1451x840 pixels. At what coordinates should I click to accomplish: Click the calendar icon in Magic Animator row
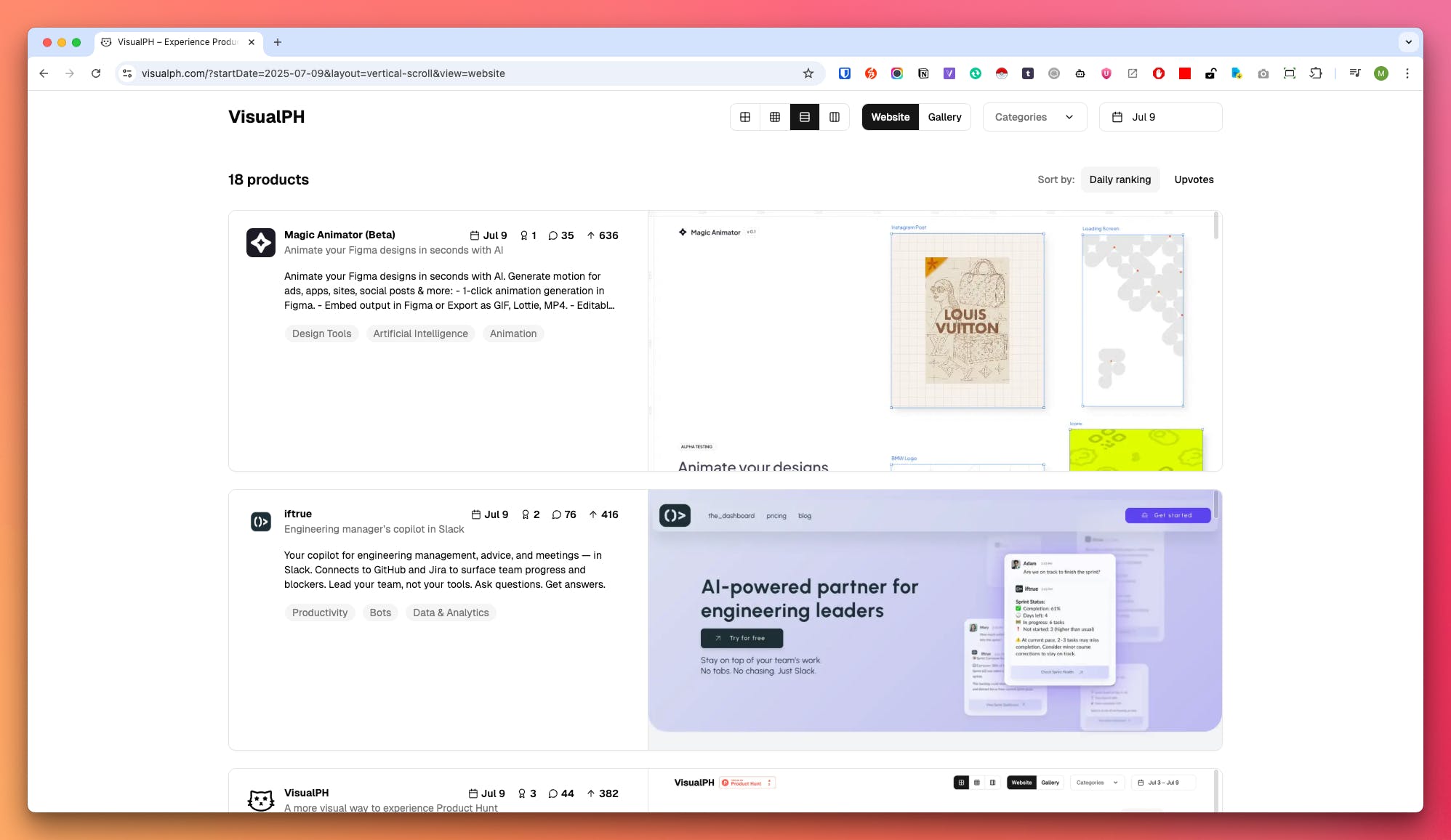click(475, 235)
